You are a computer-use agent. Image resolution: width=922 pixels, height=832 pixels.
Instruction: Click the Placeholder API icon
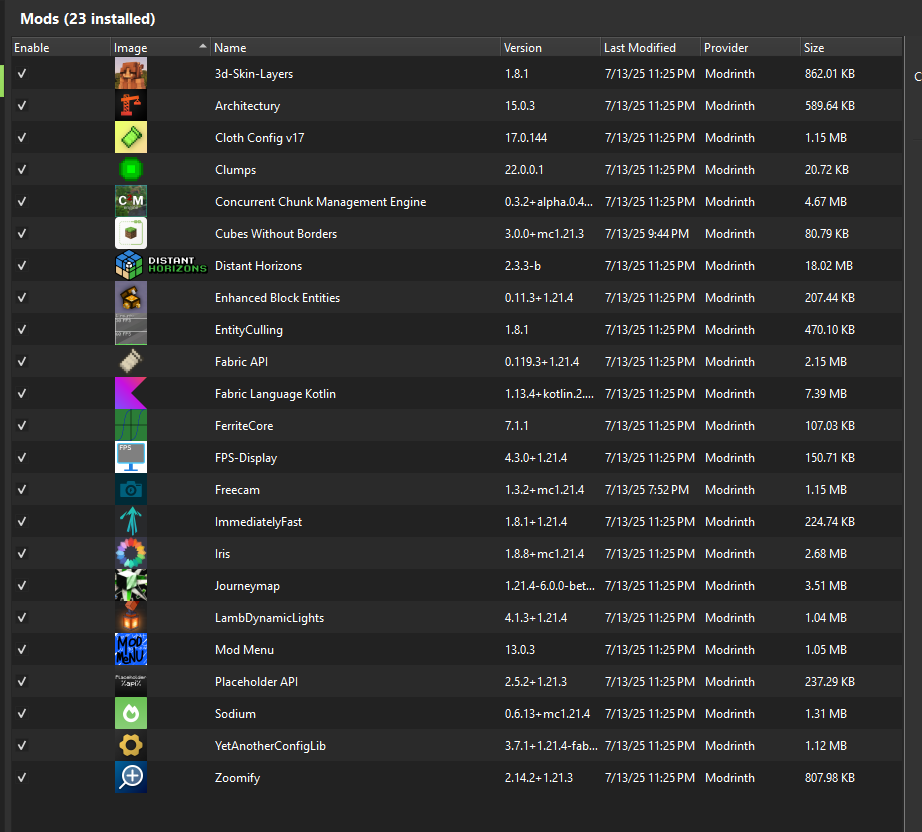(x=131, y=681)
